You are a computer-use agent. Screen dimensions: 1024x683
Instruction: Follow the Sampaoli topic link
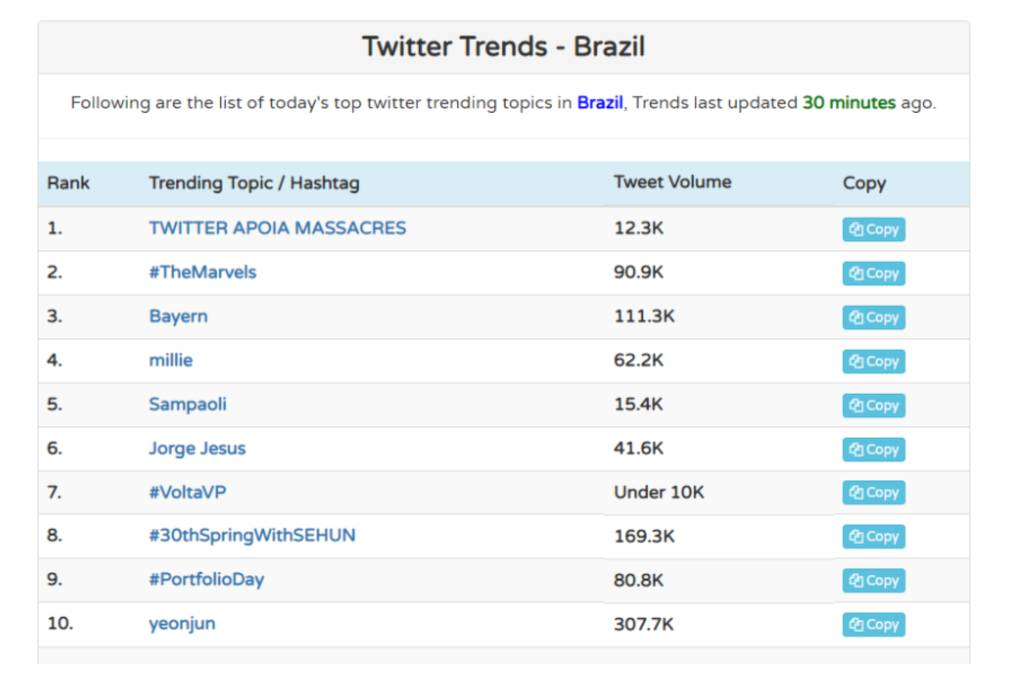(187, 404)
